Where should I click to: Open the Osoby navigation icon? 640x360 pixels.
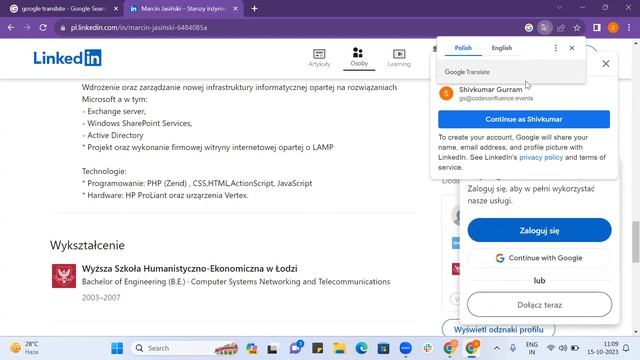(x=359, y=57)
